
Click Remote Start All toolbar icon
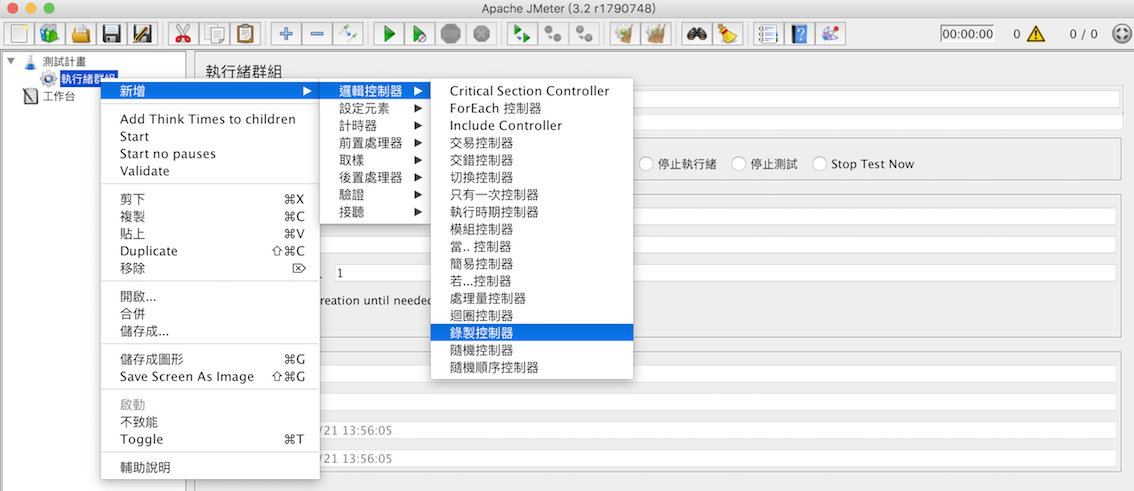[521, 33]
